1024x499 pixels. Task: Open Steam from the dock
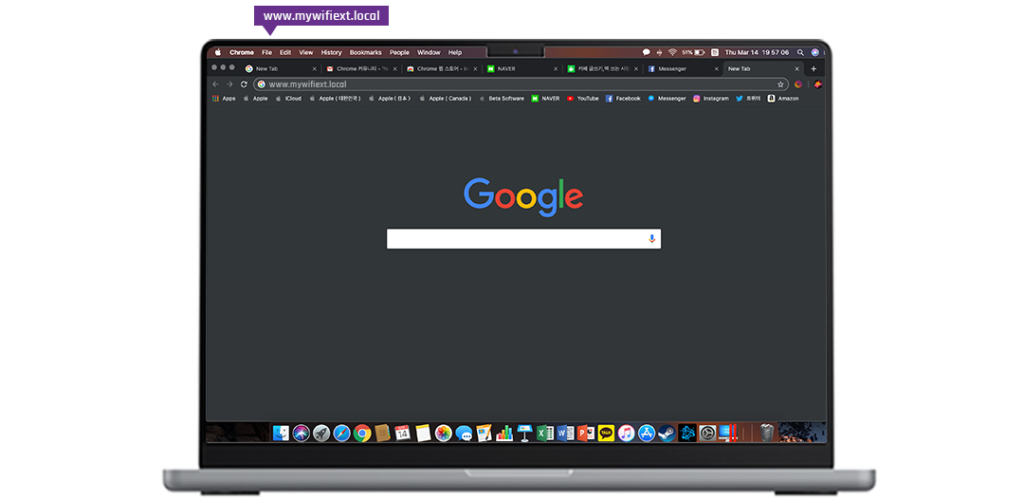coord(666,433)
